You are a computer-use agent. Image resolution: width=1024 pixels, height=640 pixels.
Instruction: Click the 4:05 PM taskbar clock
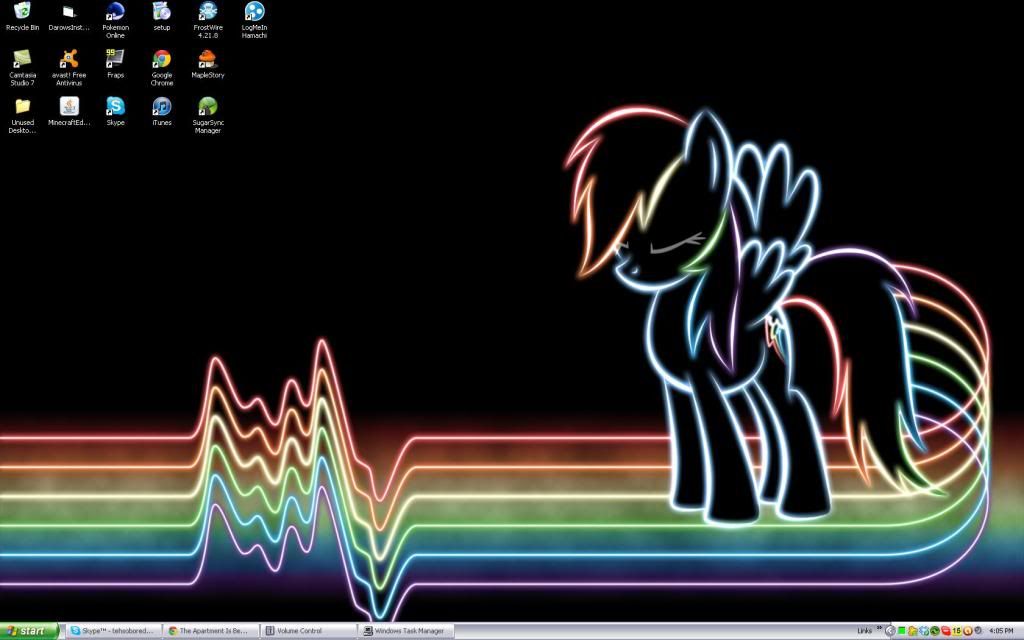point(1000,631)
